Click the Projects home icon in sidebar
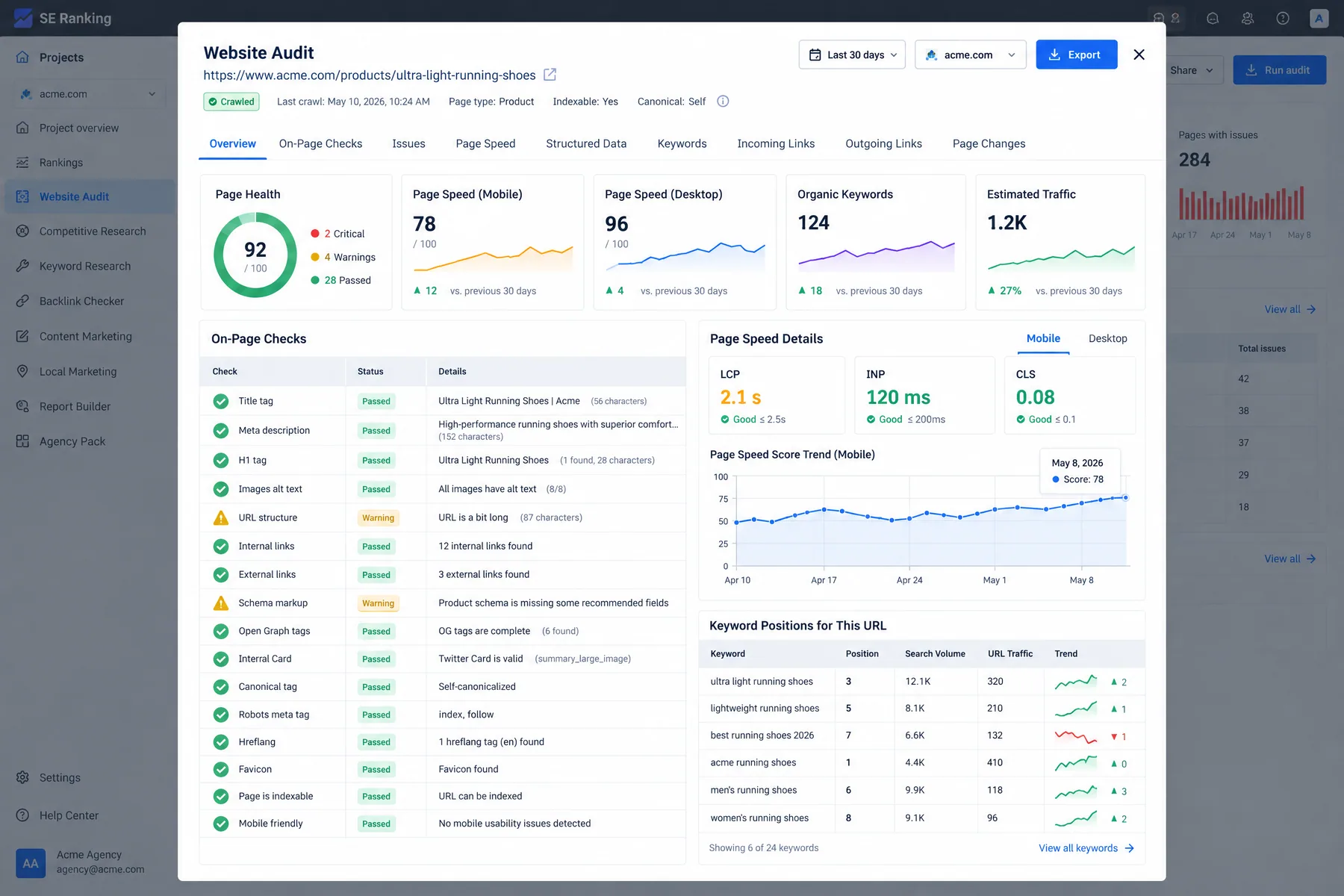Viewport: 1344px width, 896px height. (x=23, y=57)
